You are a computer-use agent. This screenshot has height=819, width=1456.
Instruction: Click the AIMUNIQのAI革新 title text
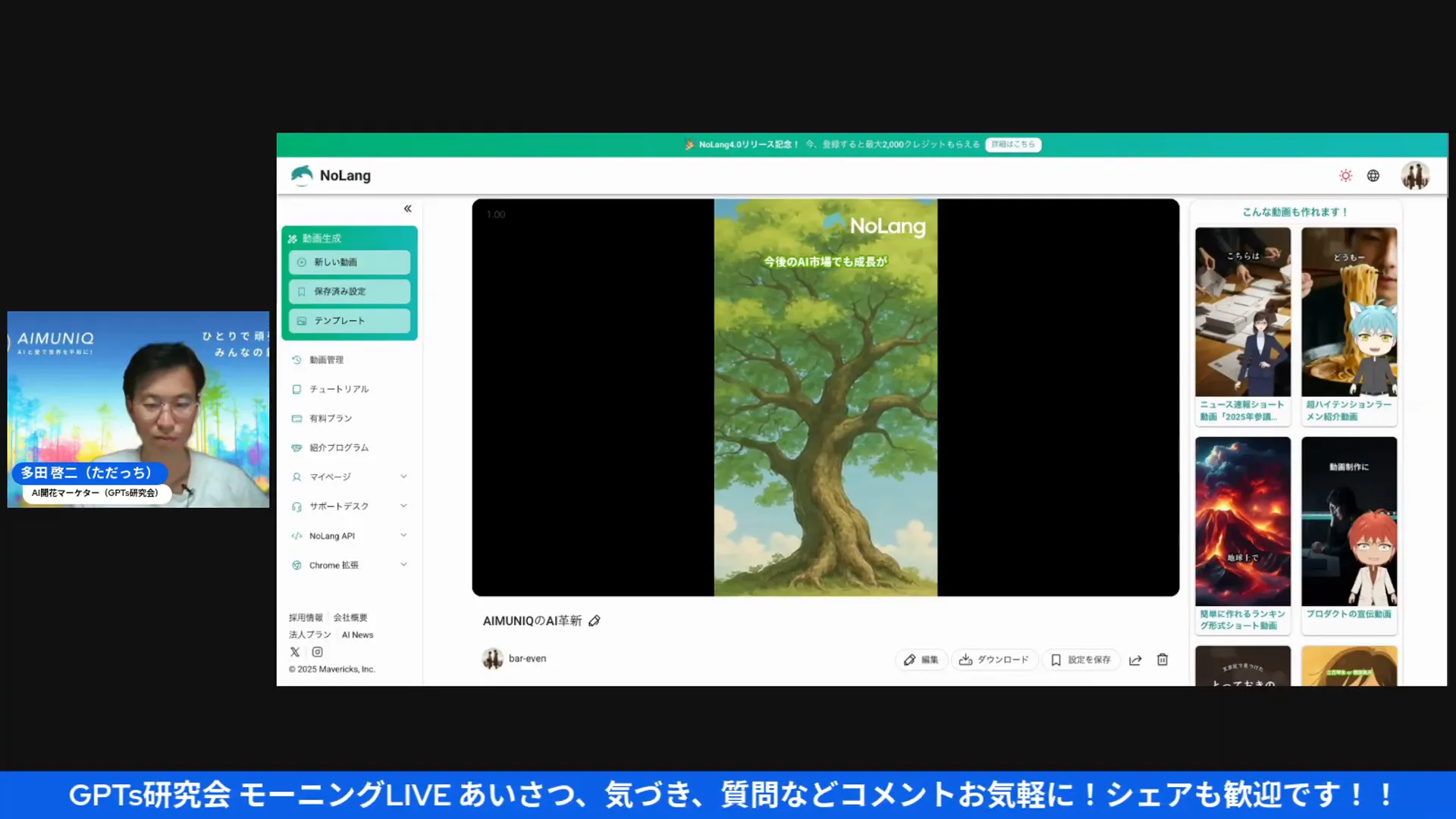coord(532,621)
